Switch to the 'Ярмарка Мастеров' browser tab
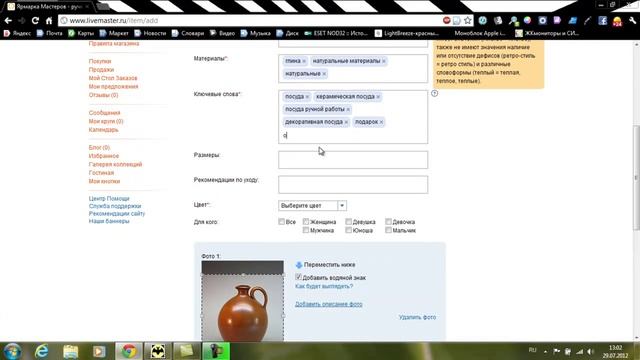This screenshot has height=360, width=640. [49, 7]
